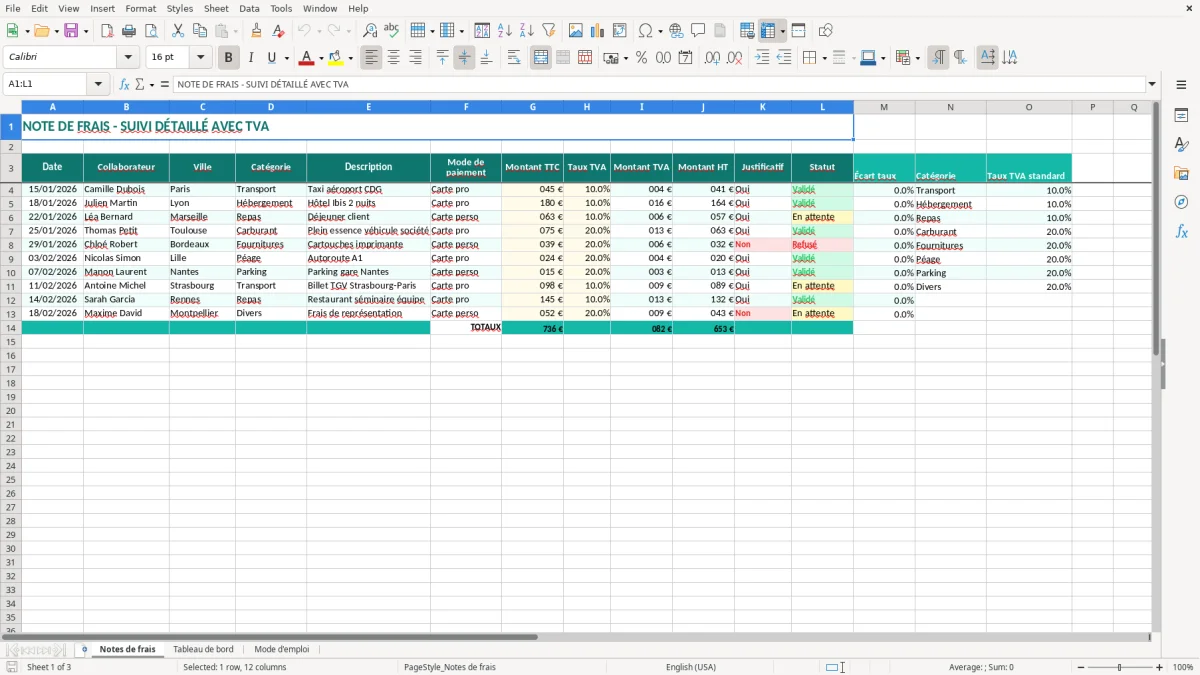Expand the font size dropdown

coord(201,58)
